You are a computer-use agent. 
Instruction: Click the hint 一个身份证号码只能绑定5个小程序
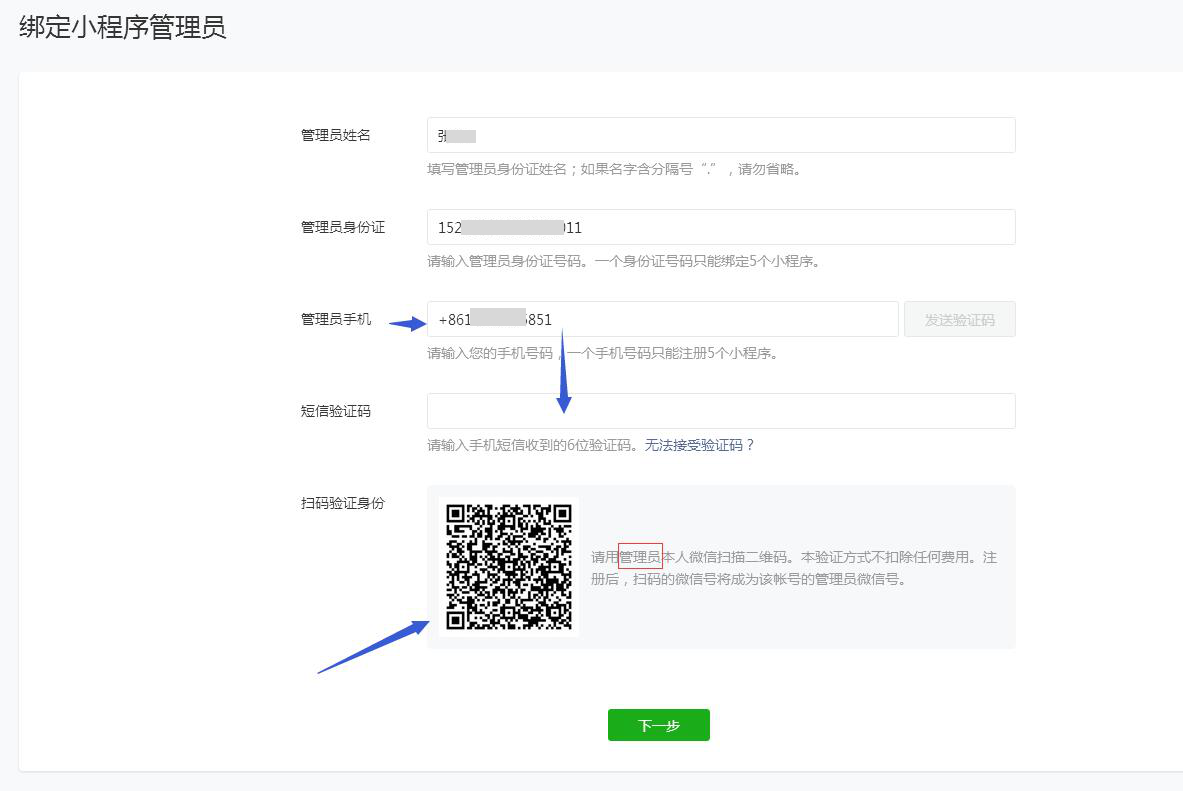point(703,261)
